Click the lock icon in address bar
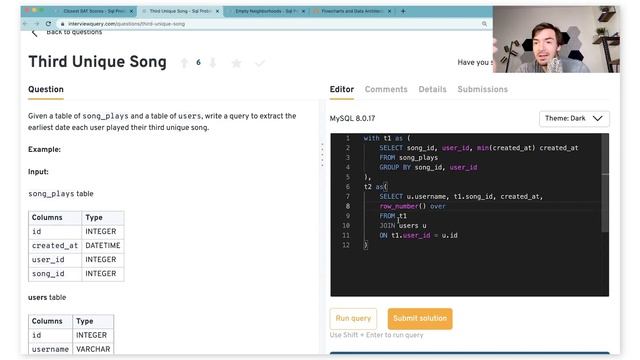This screenshot has height=360, width=640. tap(62, 24)
